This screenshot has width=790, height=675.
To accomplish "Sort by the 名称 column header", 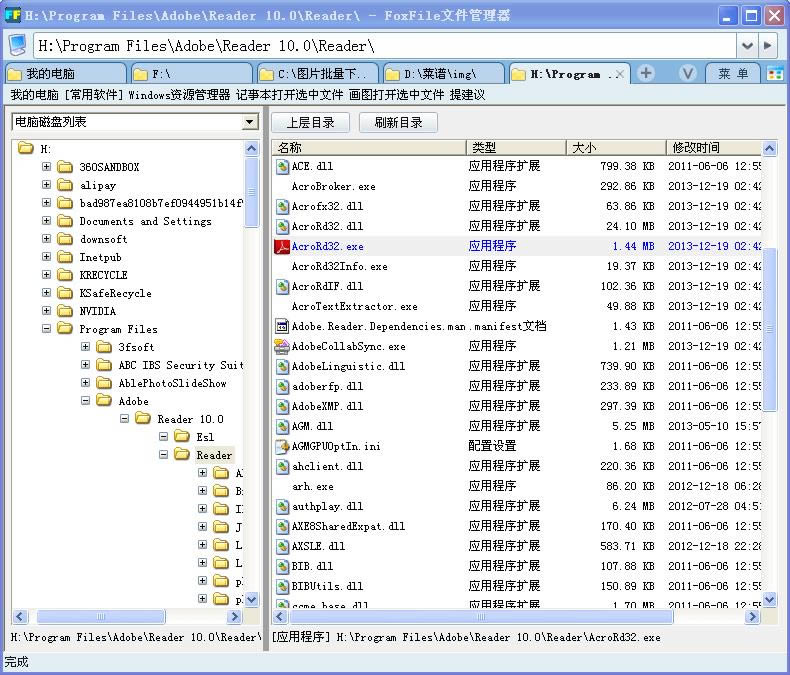I will tap(369, 148).
